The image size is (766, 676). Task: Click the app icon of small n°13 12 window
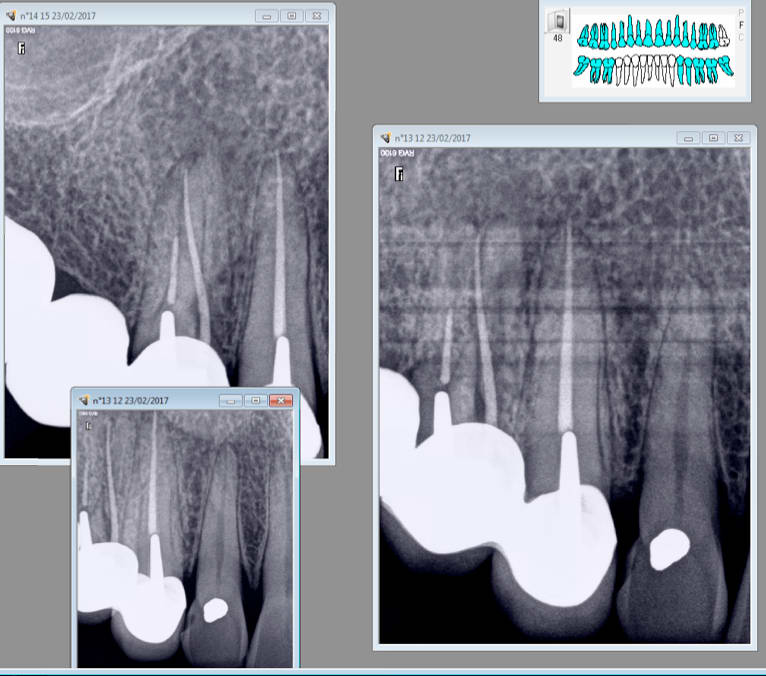[x=83, y=400]
